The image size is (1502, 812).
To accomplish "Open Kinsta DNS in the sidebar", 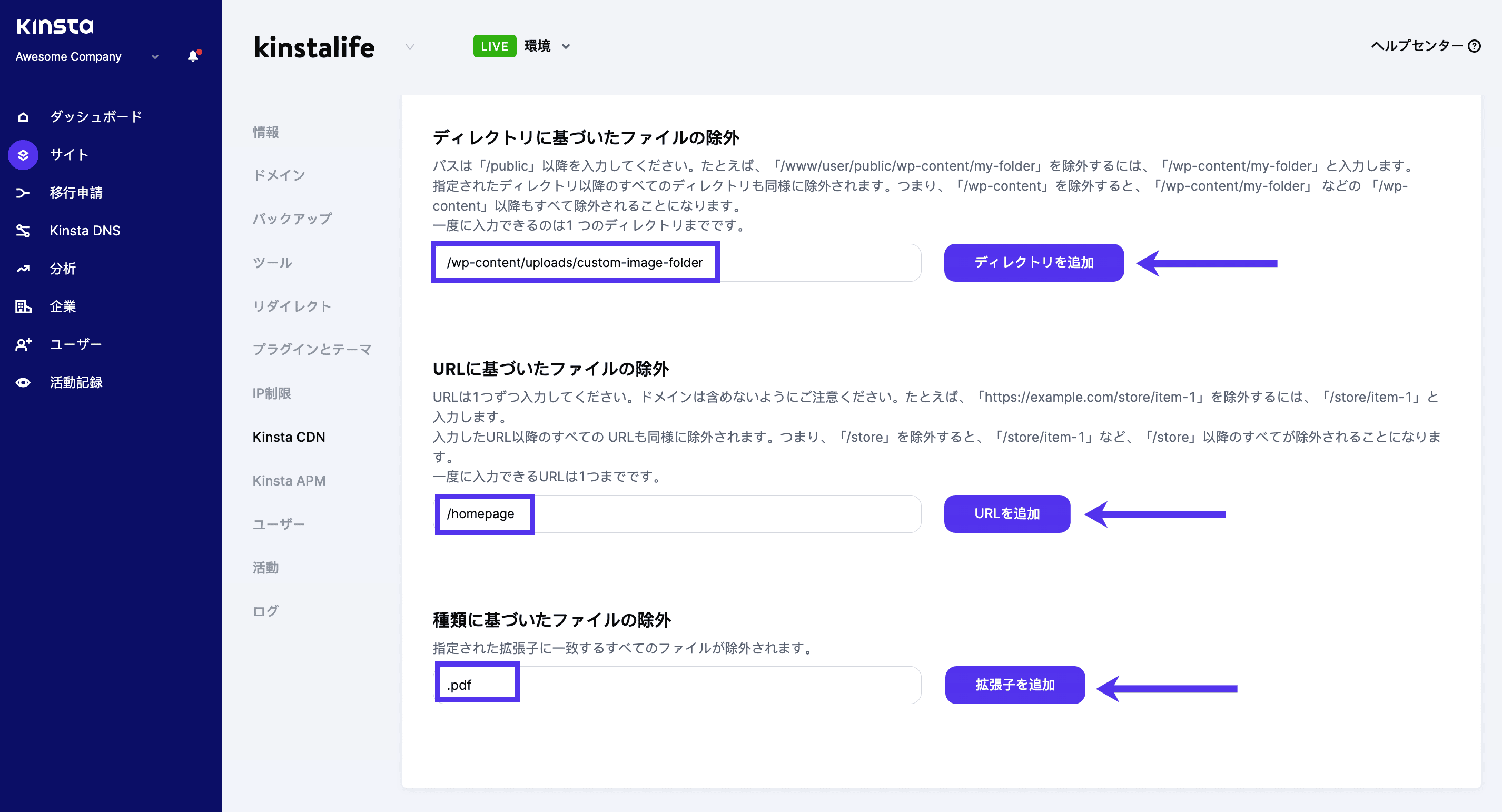I will pos(85,230).
